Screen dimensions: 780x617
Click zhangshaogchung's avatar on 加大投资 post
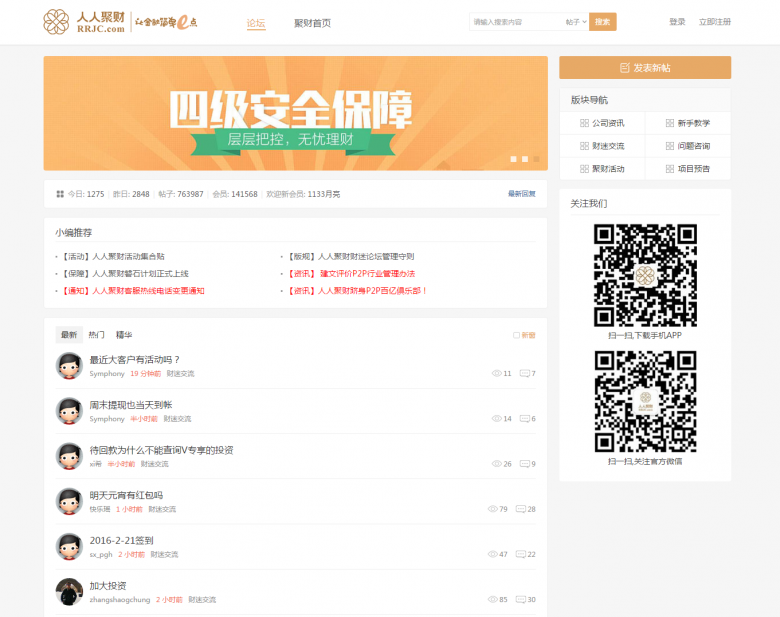pyautogui.click(x=69, y=591)
